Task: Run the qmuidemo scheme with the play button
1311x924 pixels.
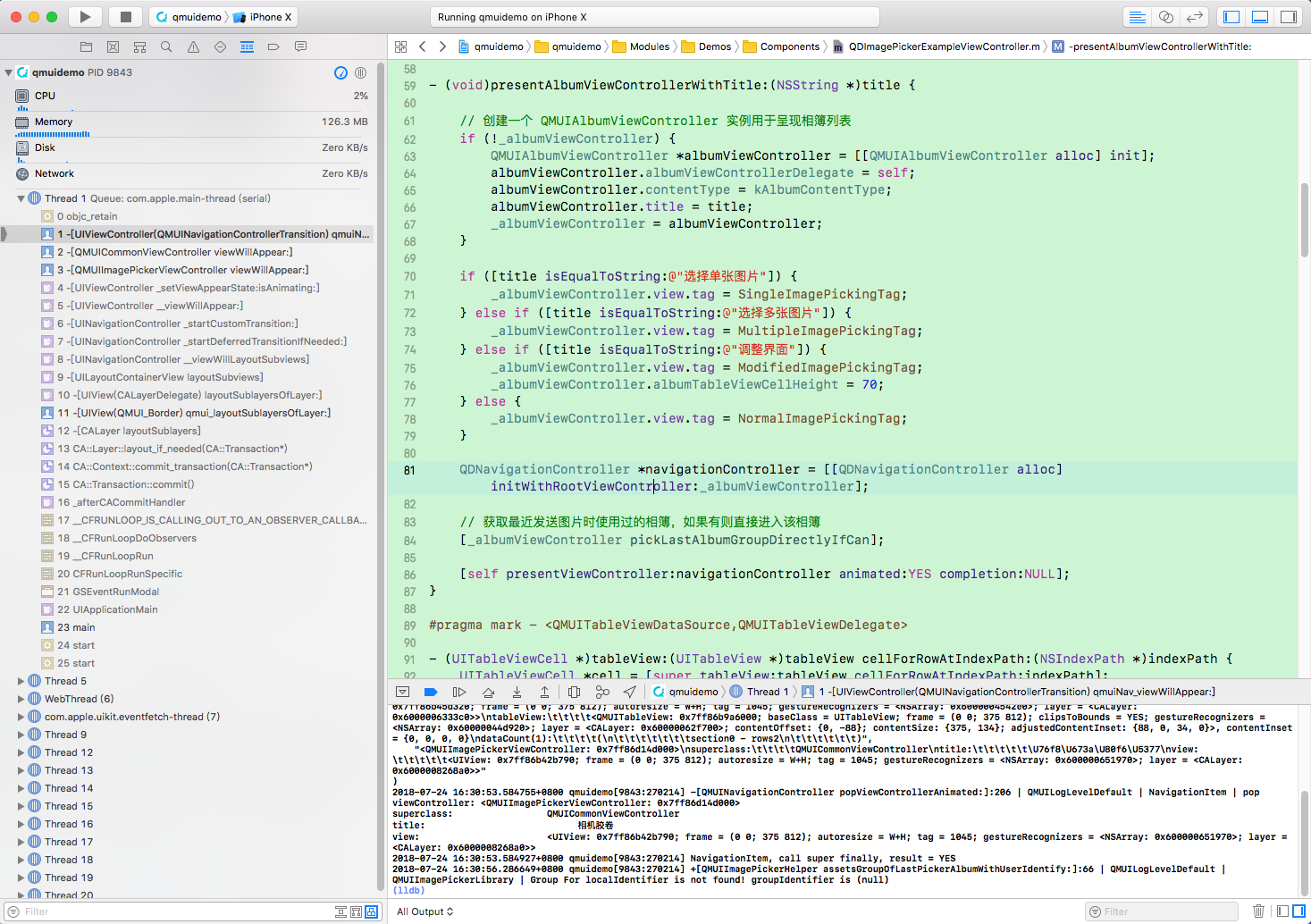Action: point(85,16)
